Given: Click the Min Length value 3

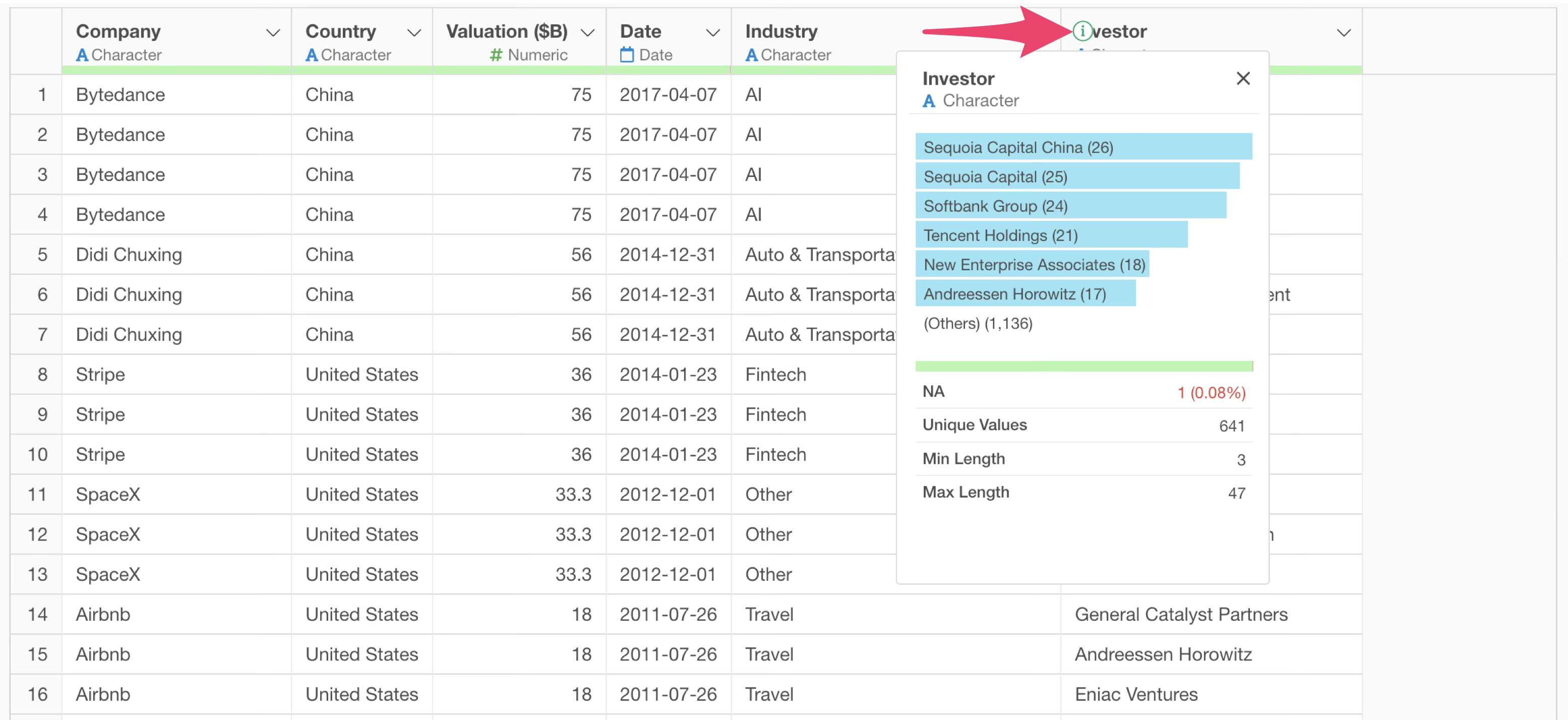Looking at the screenshot, I should 1240,459.
